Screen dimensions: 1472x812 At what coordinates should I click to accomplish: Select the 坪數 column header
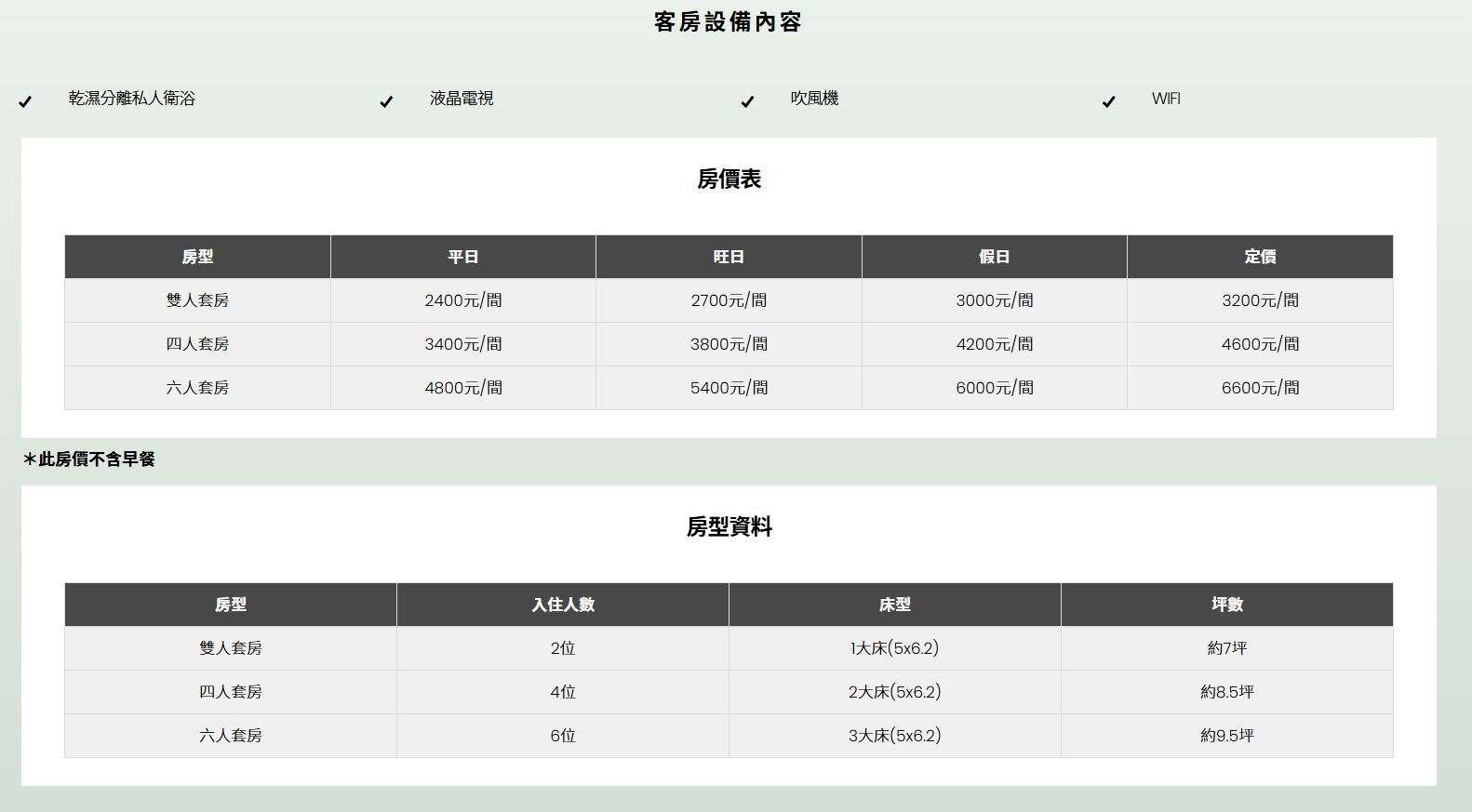(1226, 605)
